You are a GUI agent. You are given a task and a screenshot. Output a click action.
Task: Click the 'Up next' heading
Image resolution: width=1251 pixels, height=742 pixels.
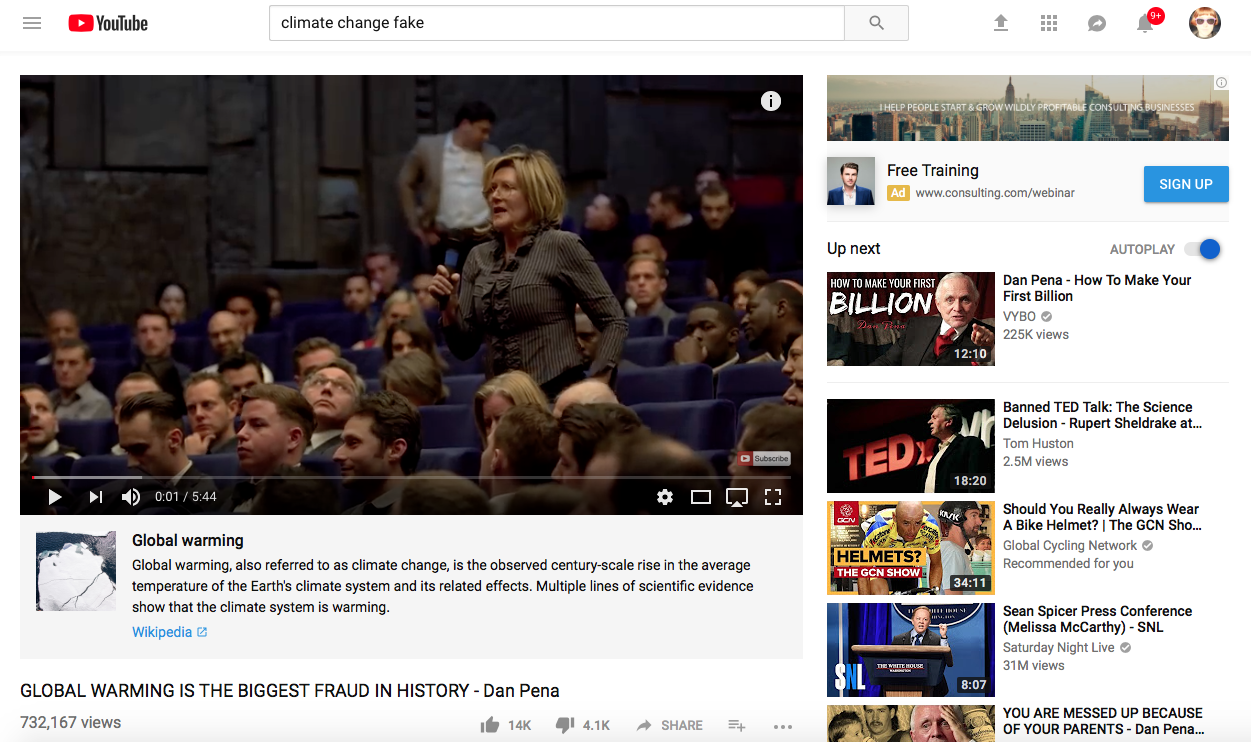point(854,248)
